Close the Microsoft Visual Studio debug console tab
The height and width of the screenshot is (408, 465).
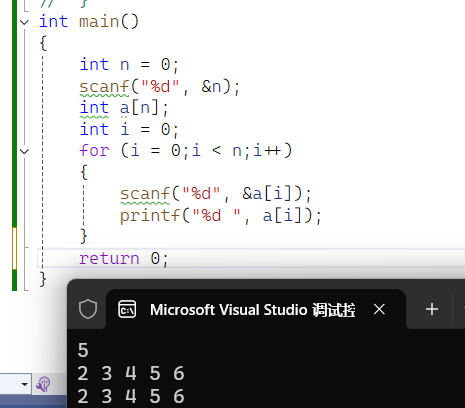[x=379, y=309]
